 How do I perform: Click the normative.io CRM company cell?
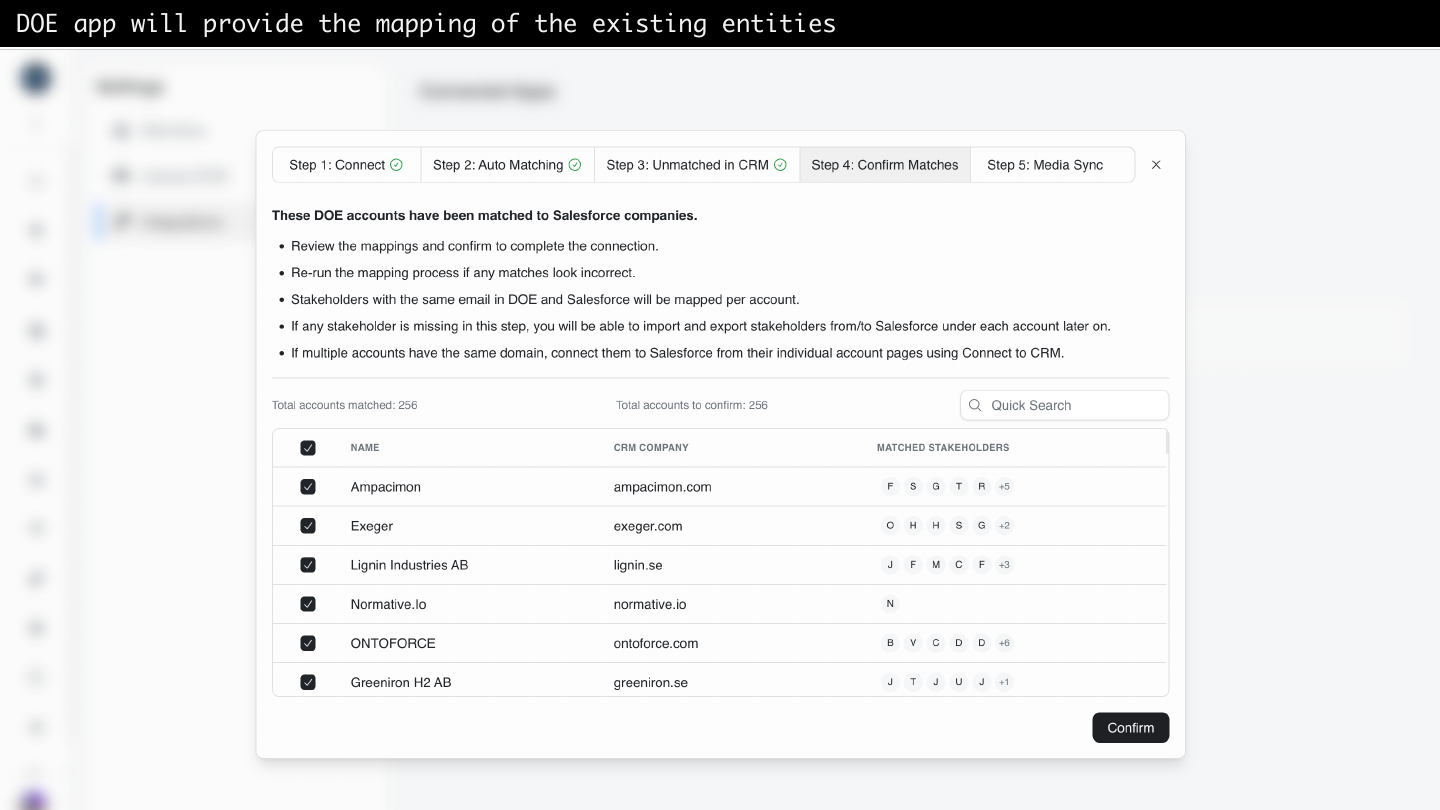click(650, 604)
